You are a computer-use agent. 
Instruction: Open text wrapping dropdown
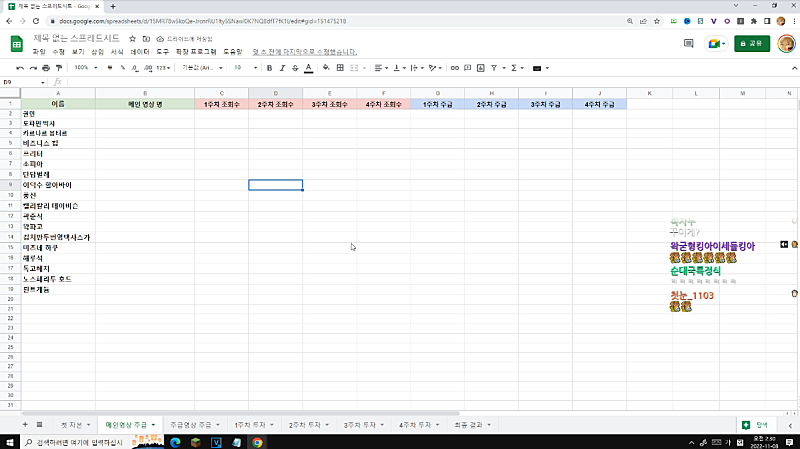[417, 68]
